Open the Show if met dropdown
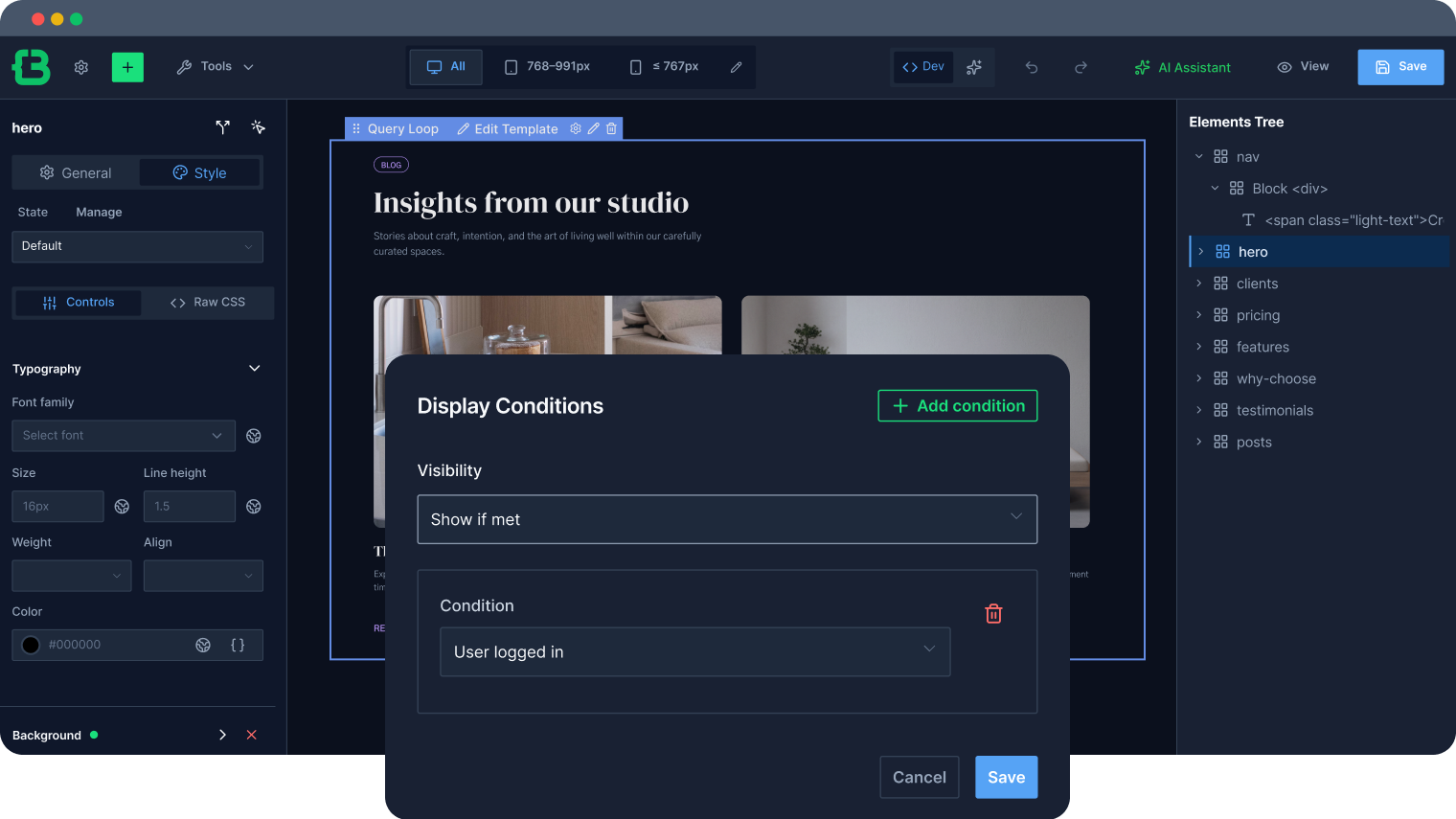Image resolution: width=1456 pixels, height=819 pixels. click(727, 519)
